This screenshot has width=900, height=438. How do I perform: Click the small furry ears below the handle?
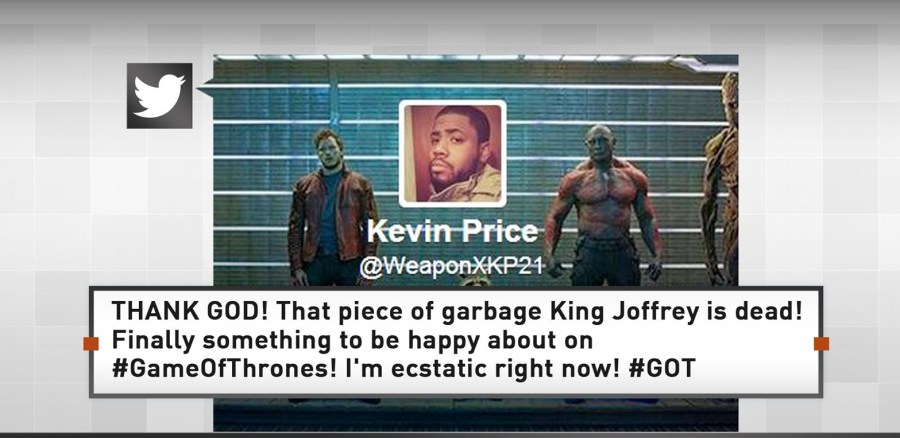(x=474, y=281)
